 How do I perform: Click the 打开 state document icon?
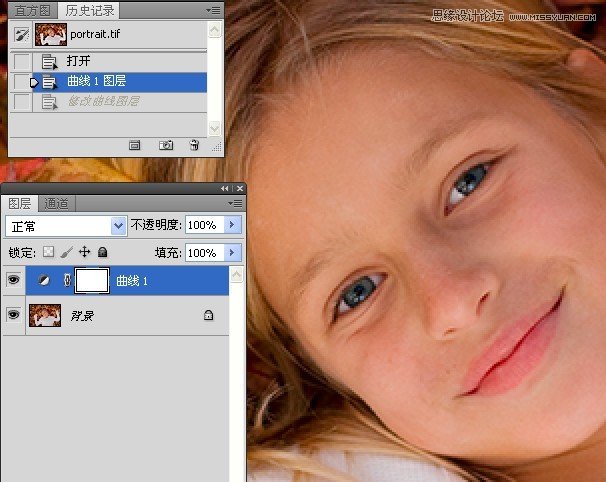coord(49,61)
